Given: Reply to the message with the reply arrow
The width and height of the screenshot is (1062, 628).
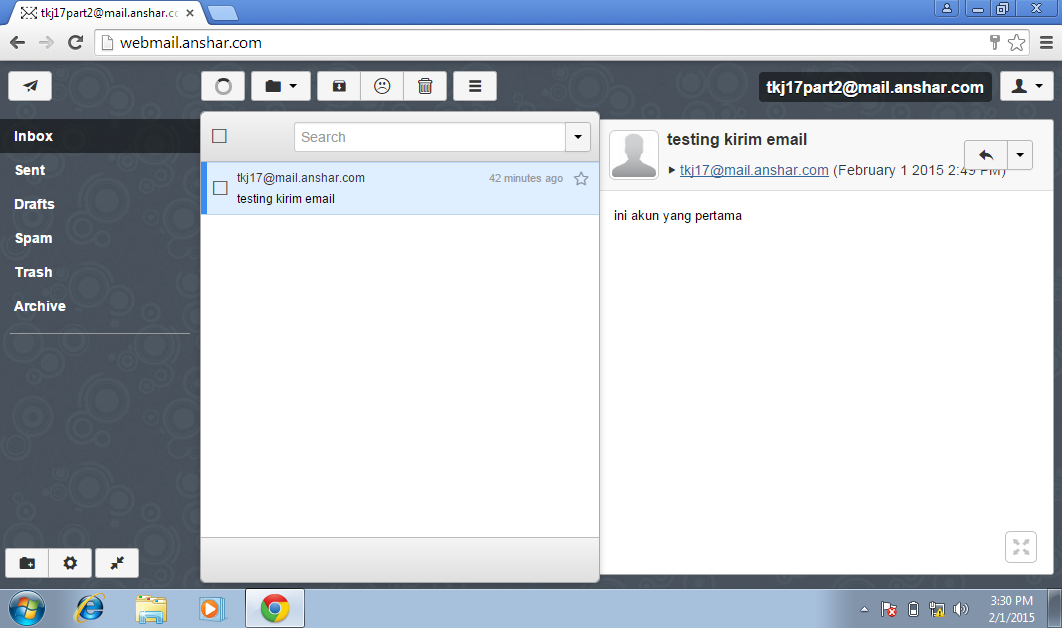Looking at the screenshot, I should (x=985, y=155).
